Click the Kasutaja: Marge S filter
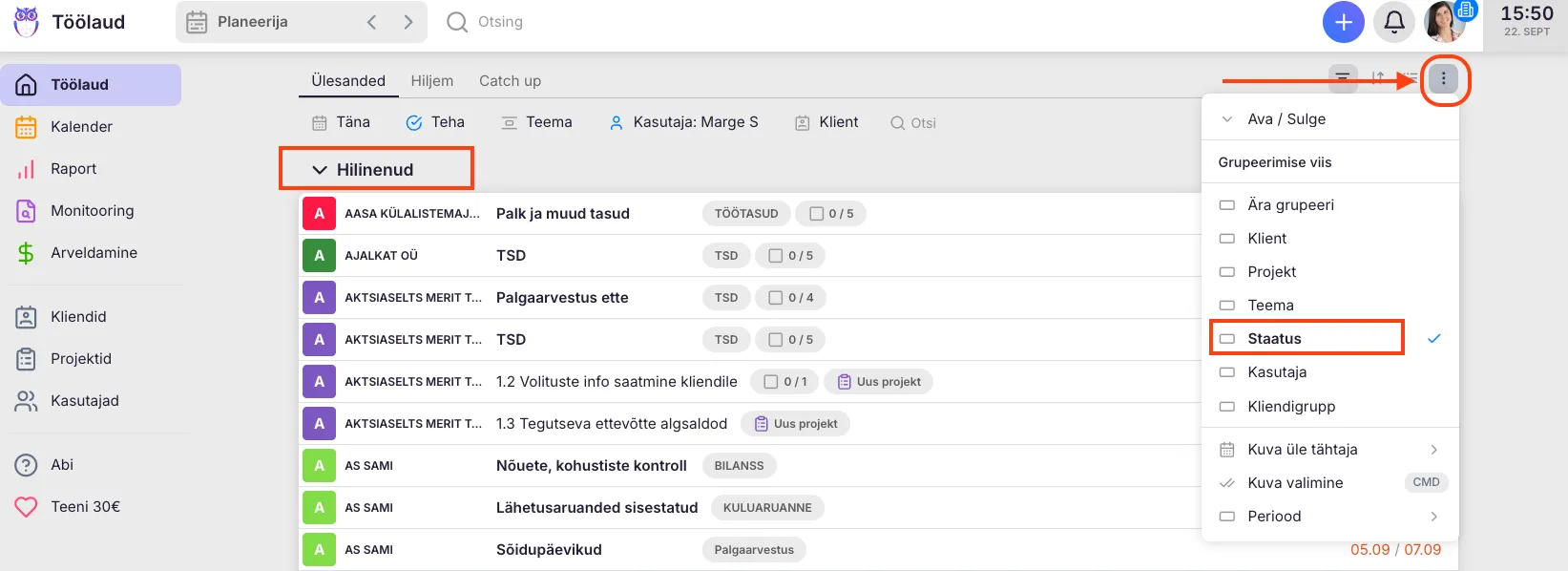This screenshot has width=1568, height=571. click(x=684, y=122)
